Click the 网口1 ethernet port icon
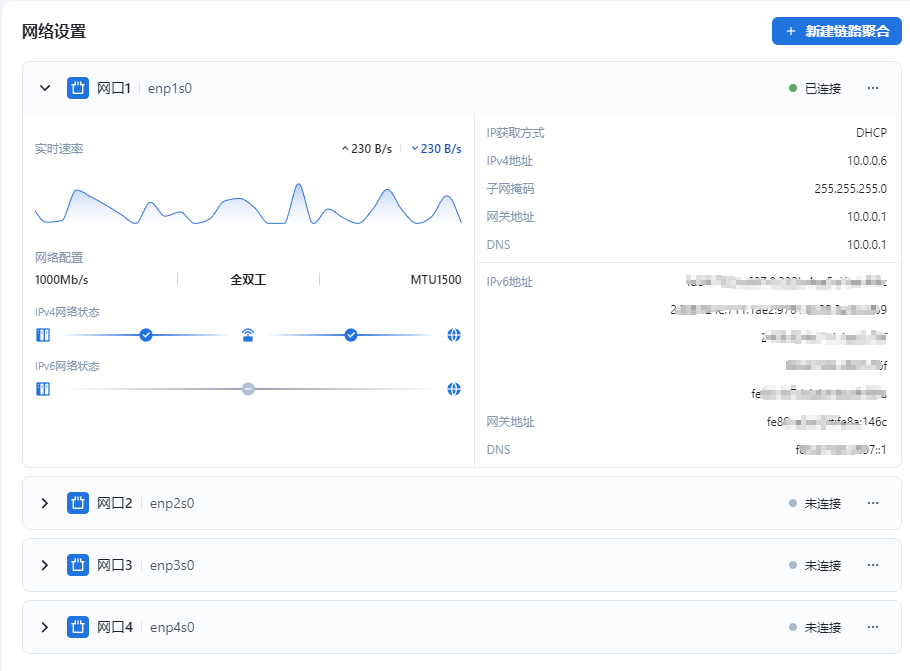Image resolution: width=910 pixels, height=671 pixels. click(78, 88)
